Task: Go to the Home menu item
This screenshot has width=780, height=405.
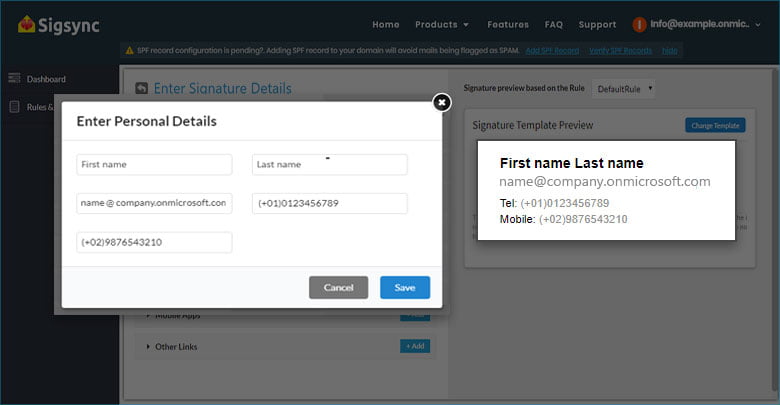Action: [385, 24]
